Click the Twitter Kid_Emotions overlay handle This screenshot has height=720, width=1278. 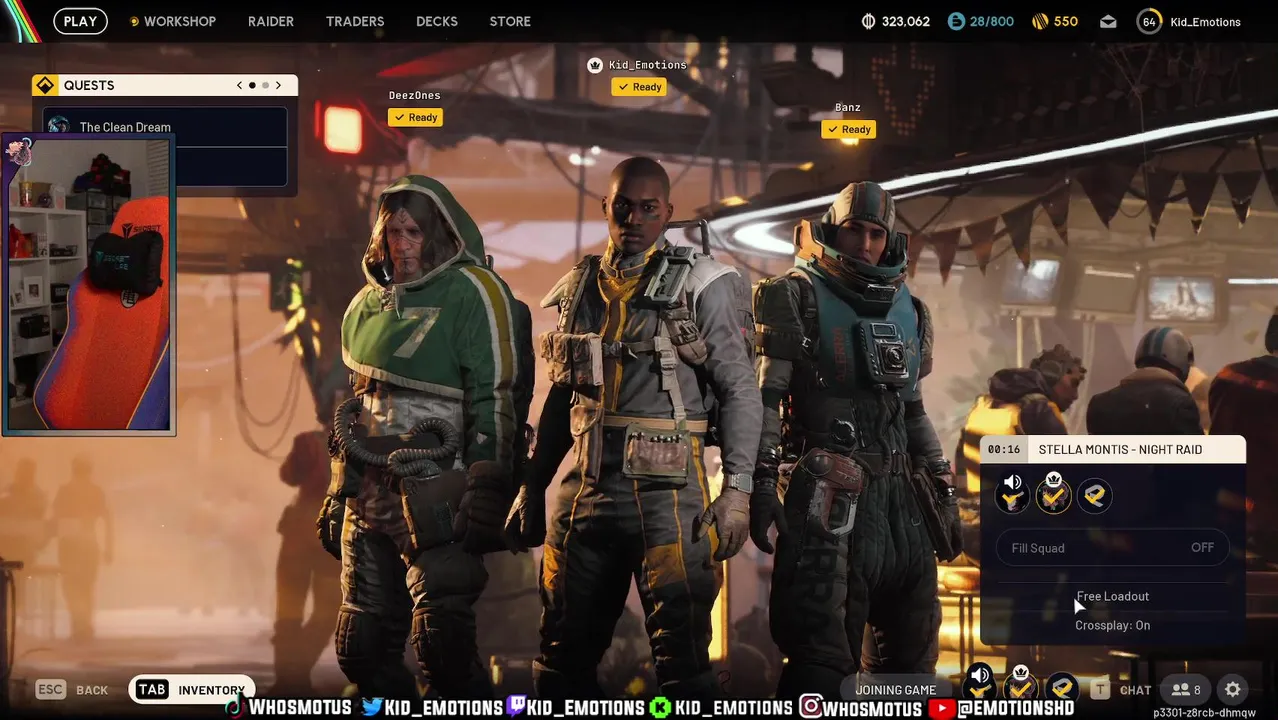tap(432, 708)
